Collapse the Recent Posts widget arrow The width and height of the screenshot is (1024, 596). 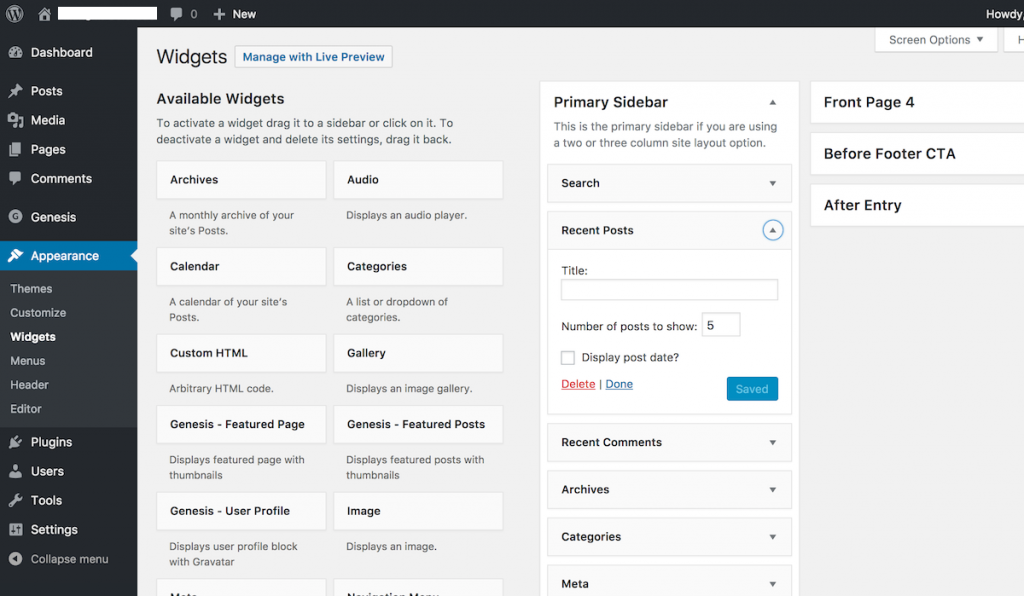click(773, 230)
